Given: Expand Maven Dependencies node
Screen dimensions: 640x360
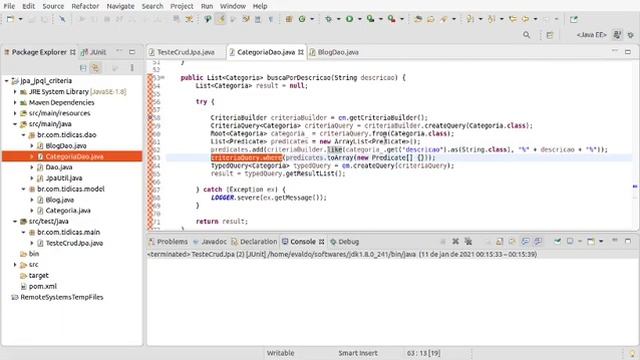Looking at the screenshot, I should (x=15, y=102).
